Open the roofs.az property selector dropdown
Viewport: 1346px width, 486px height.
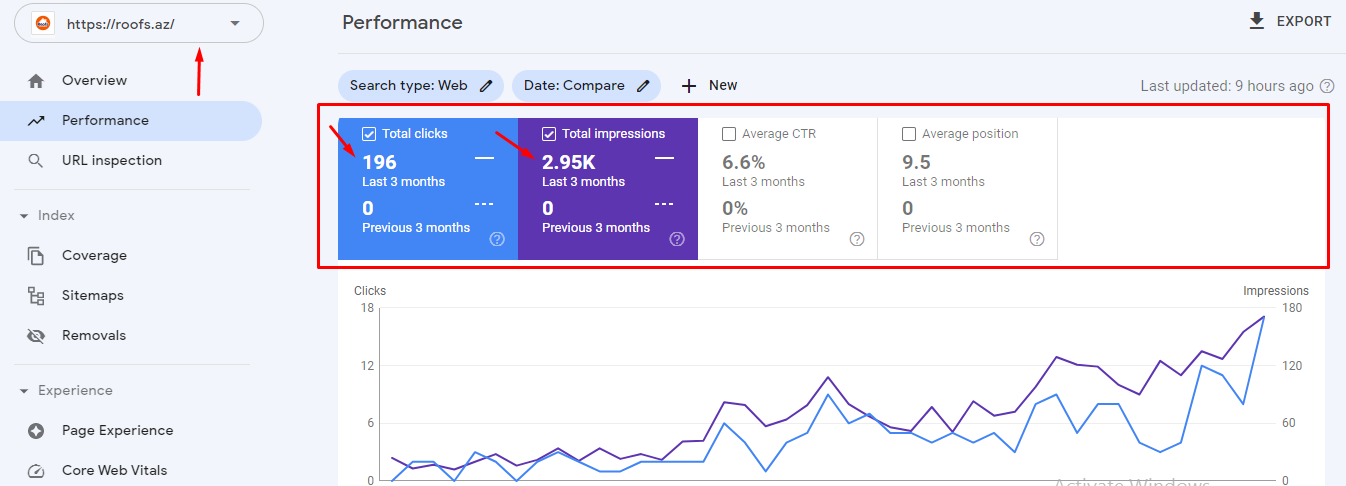[235, 24]
